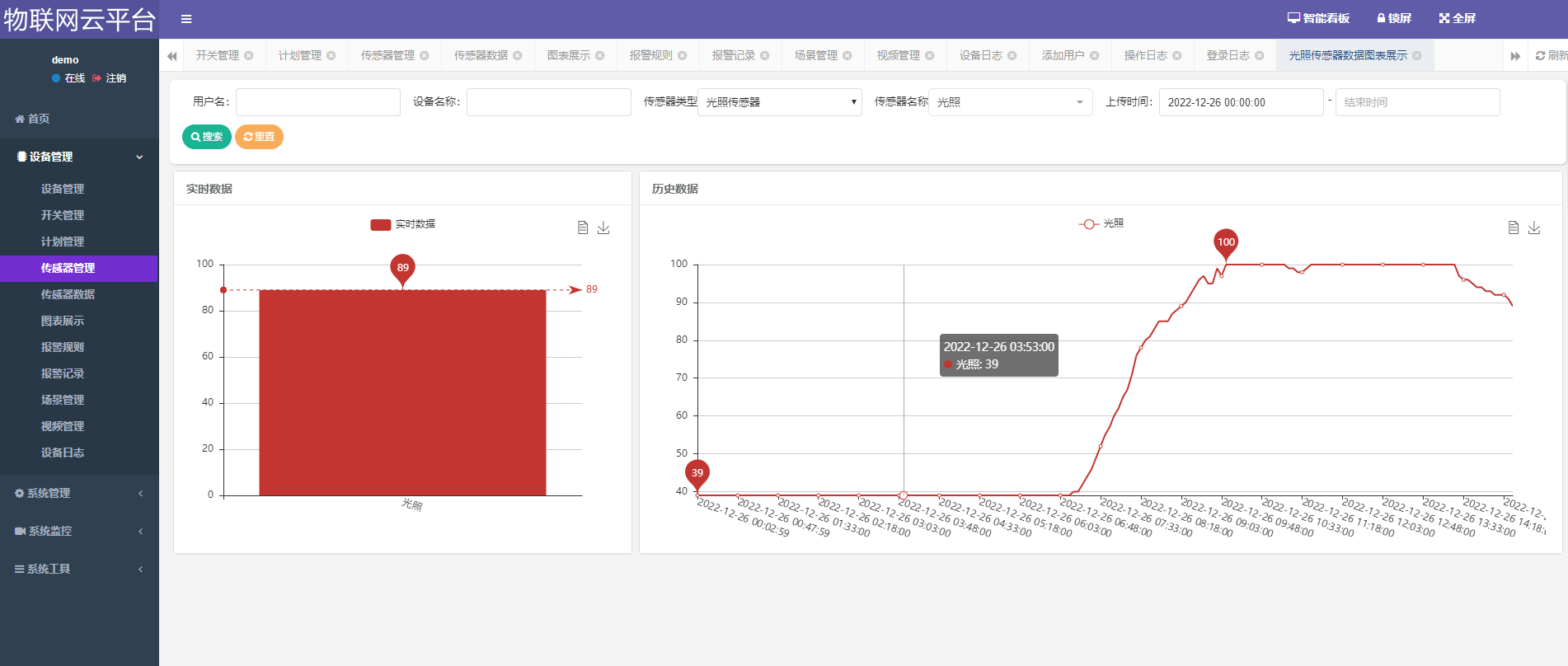Download the 实时数据 chart image
The height and width of the screenshot is (666, 1568).
coord(603,227)
